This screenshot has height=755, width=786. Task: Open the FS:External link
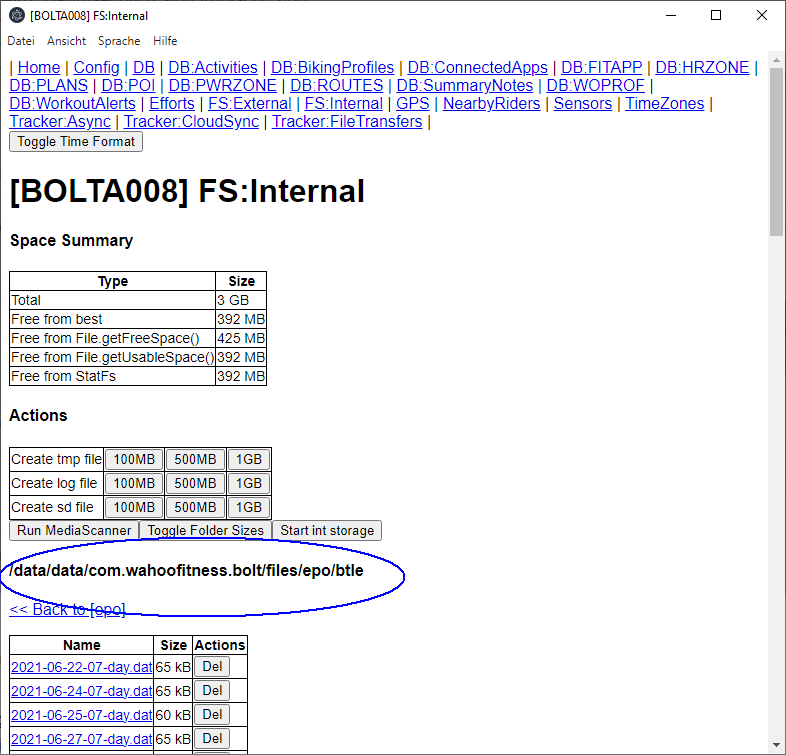coord(249,103)
